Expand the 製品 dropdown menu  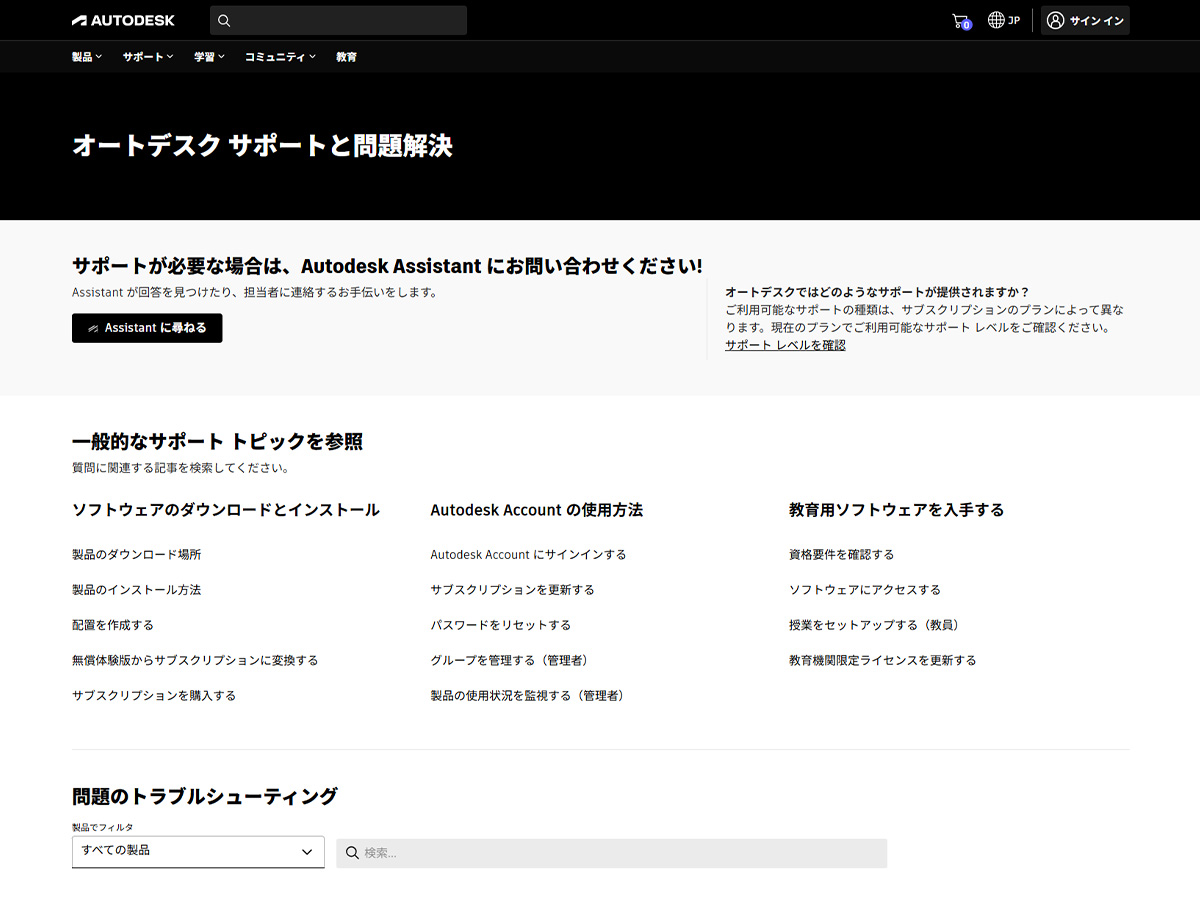coord(86,56)
